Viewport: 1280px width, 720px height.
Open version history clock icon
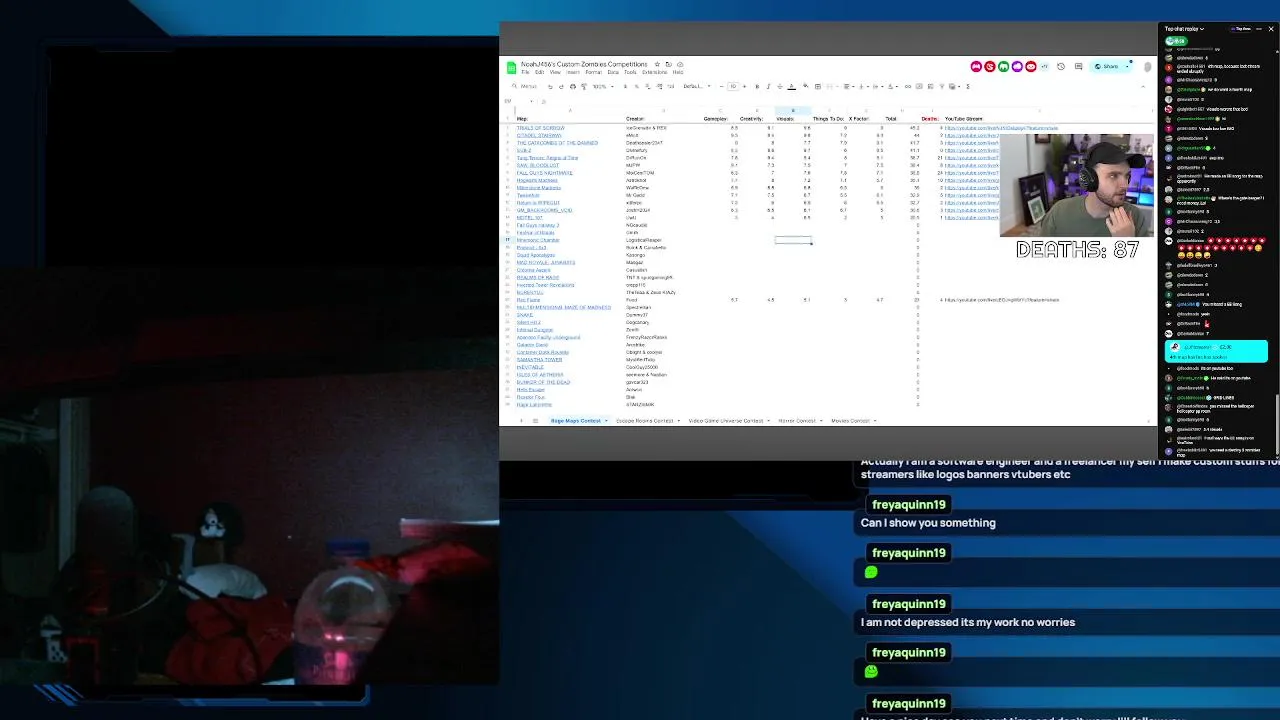click(x=1061, y=66)
